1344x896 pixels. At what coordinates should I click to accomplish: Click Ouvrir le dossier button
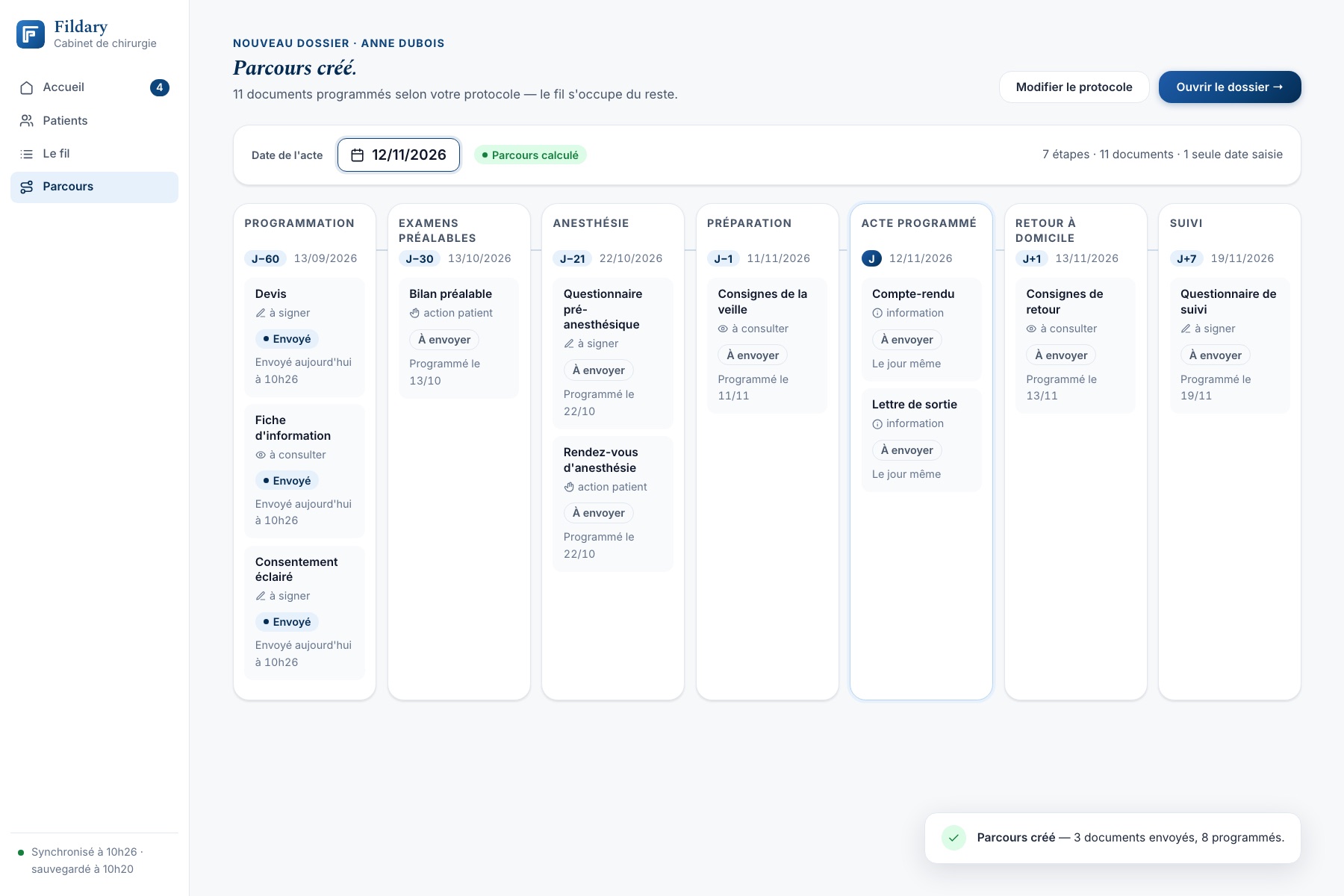click(1230, 87)
